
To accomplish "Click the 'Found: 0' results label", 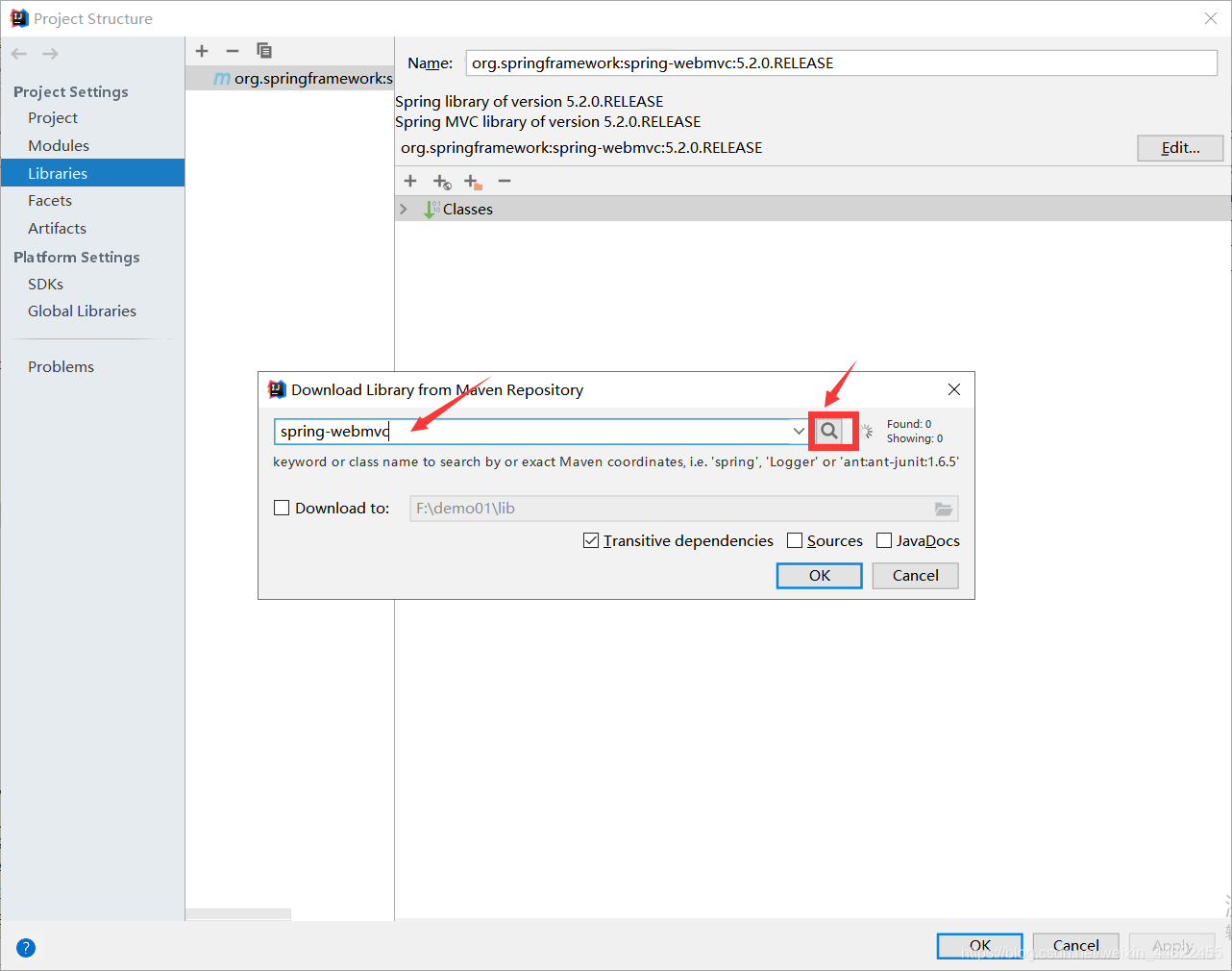I will tap(909, 424).
